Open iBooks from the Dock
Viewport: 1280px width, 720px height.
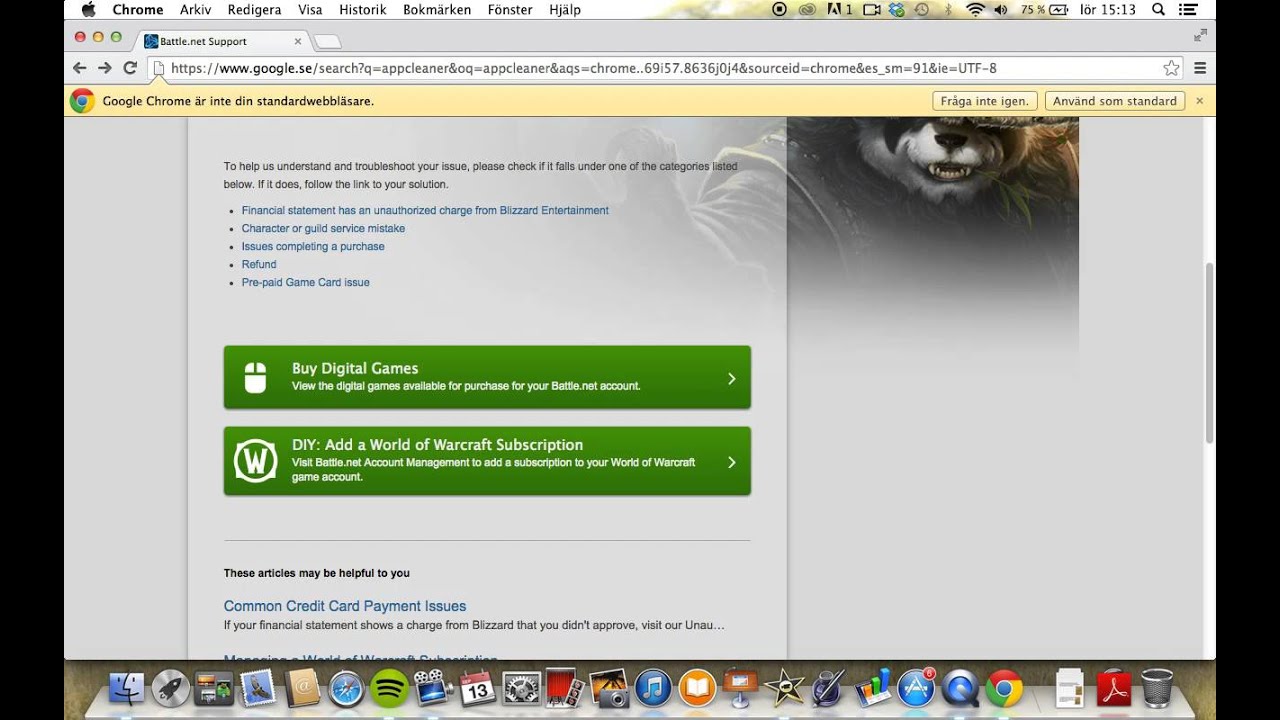click(697, 689)
